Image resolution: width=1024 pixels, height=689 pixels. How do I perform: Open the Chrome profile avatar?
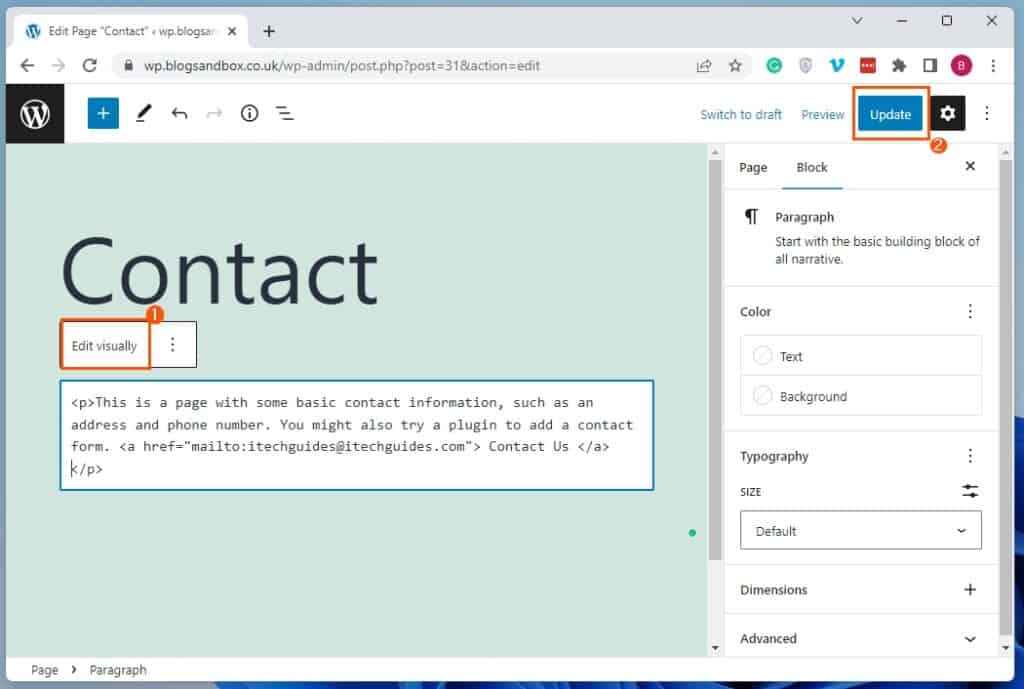pos(961,65)
